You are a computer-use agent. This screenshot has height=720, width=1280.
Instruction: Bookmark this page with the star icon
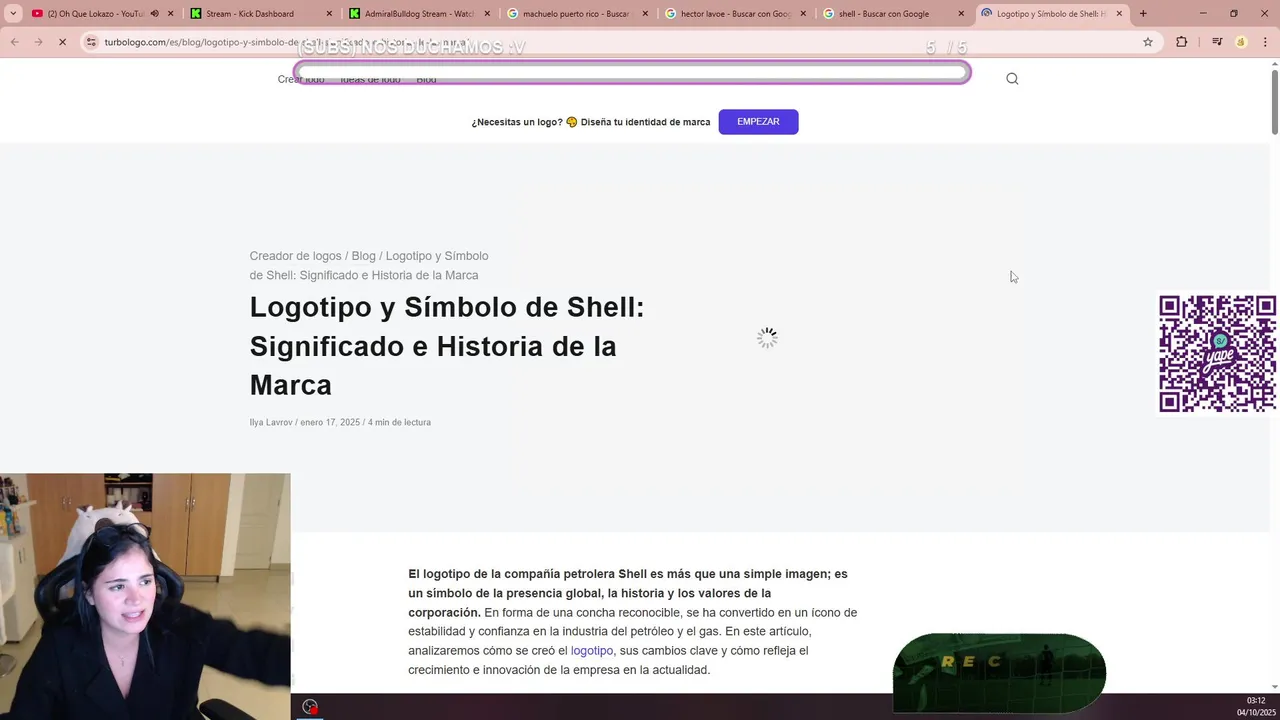point(1148,42)
